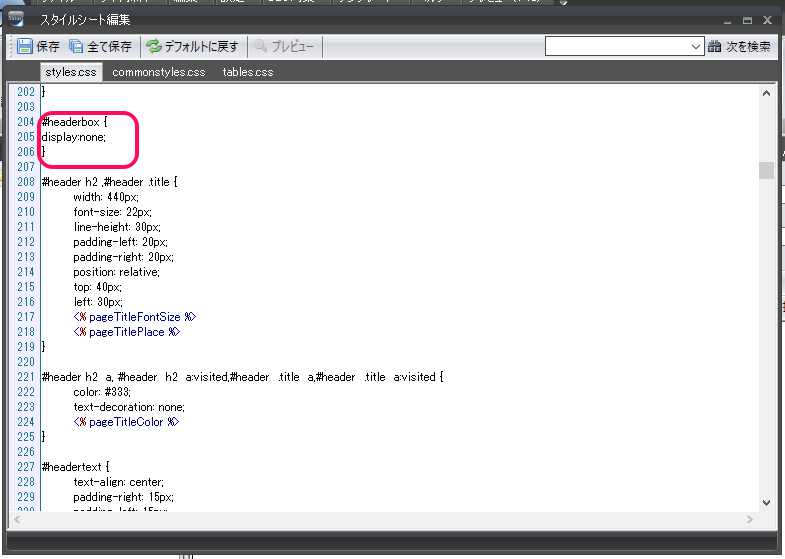Image resolution: width=785 pixels, height=559 pixels.
Task: Click inside the search text field
Action: tap(616, 46)
